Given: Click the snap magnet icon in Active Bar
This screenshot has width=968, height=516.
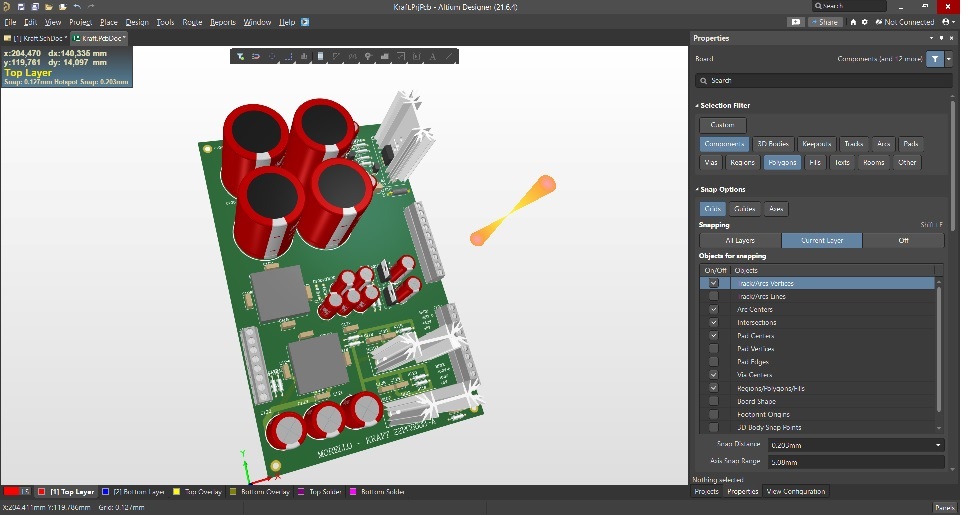Looking at the screenshot, I should [x=256, y=57].
